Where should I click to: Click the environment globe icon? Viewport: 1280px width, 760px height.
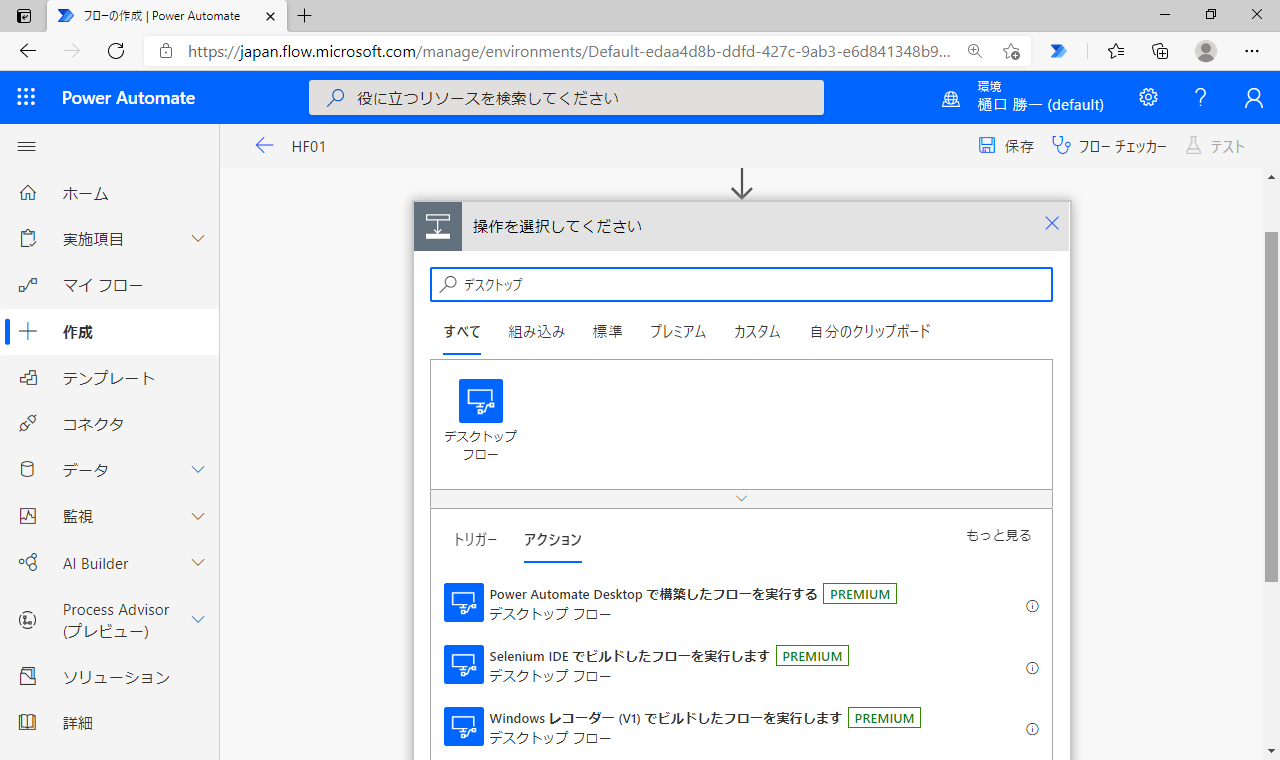click(951, 98)
